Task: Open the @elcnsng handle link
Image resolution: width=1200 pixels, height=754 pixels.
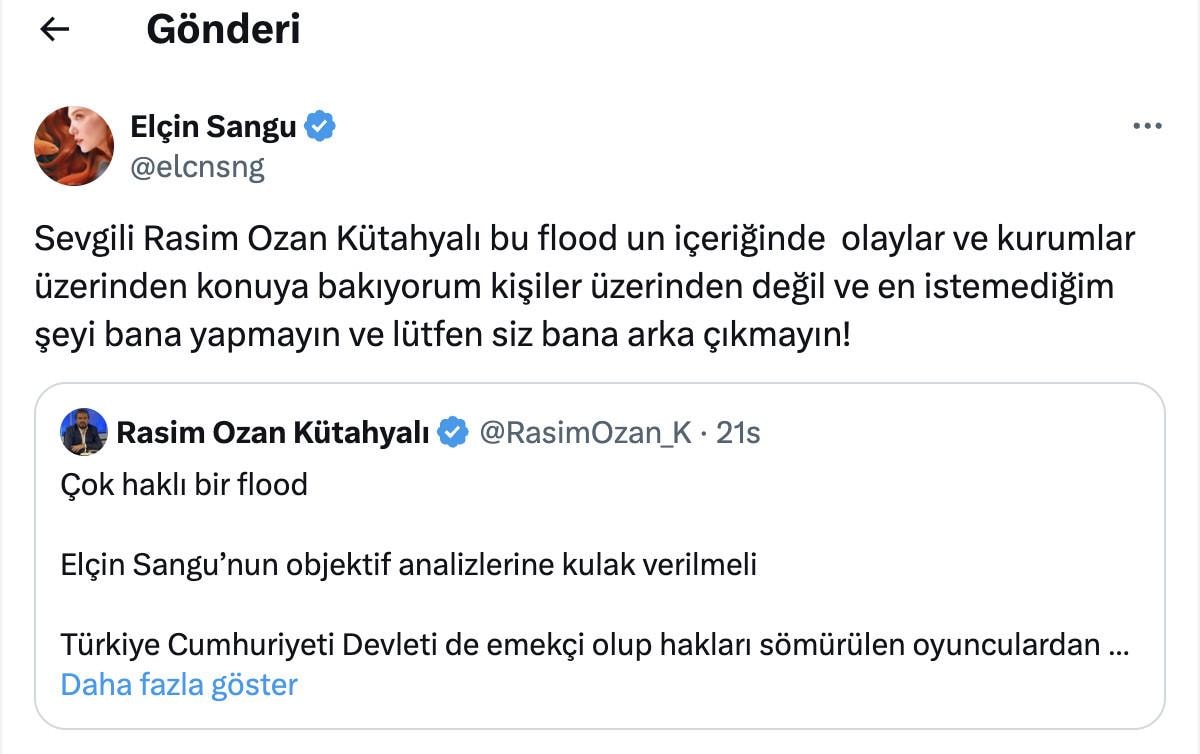Action: click(x=197, y=166)
